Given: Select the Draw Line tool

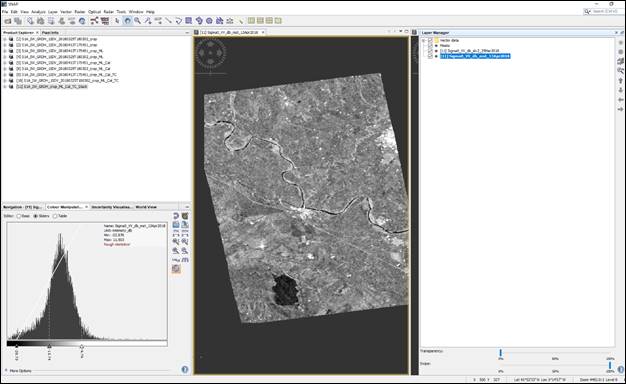Looking at the screenshot, I should (x=168, y=21).
